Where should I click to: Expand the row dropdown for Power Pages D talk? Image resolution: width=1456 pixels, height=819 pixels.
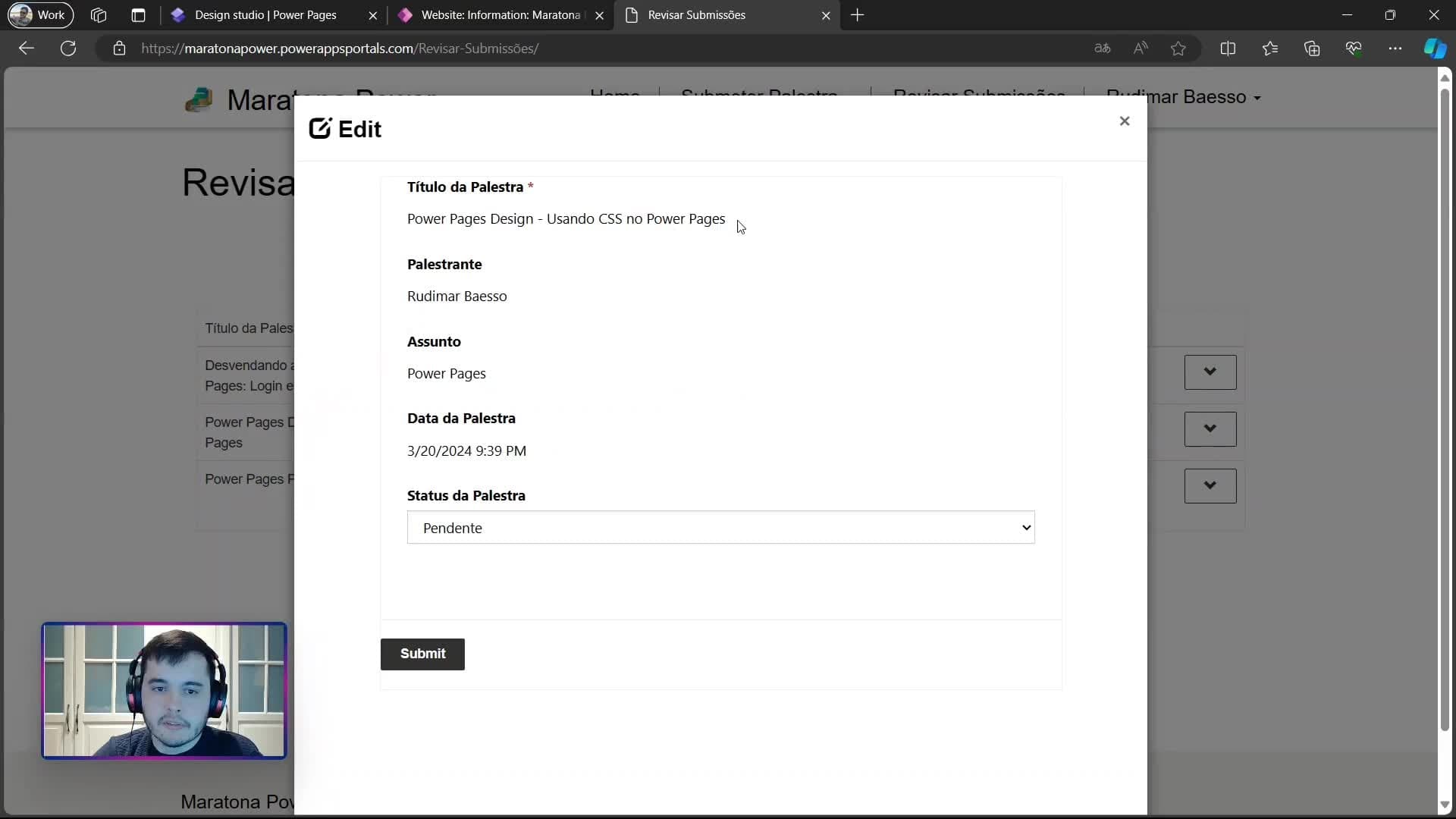point(1210,429)
